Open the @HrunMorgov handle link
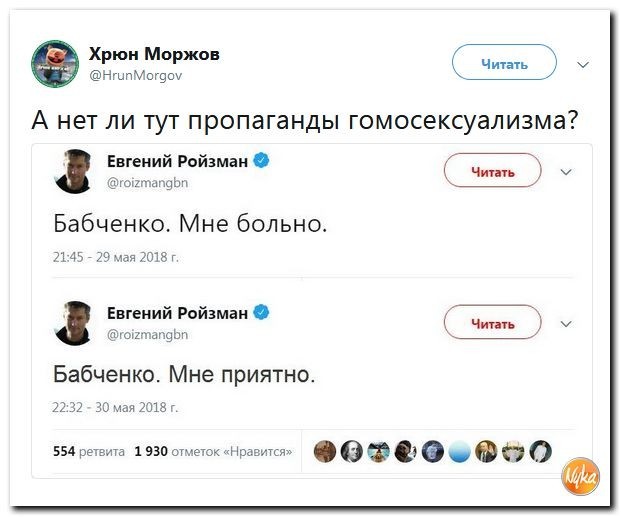This screenshot has width=621, height=517. tap(136, 75)
